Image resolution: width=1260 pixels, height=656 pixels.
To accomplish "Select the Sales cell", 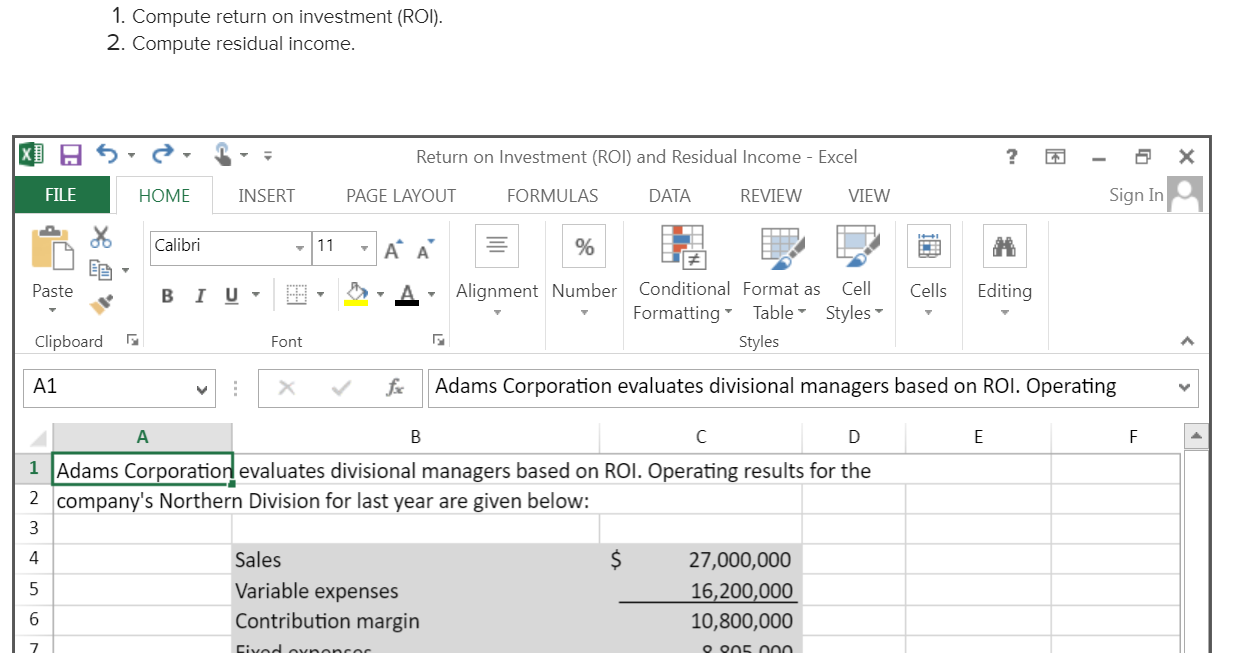I will click(416, 560).
